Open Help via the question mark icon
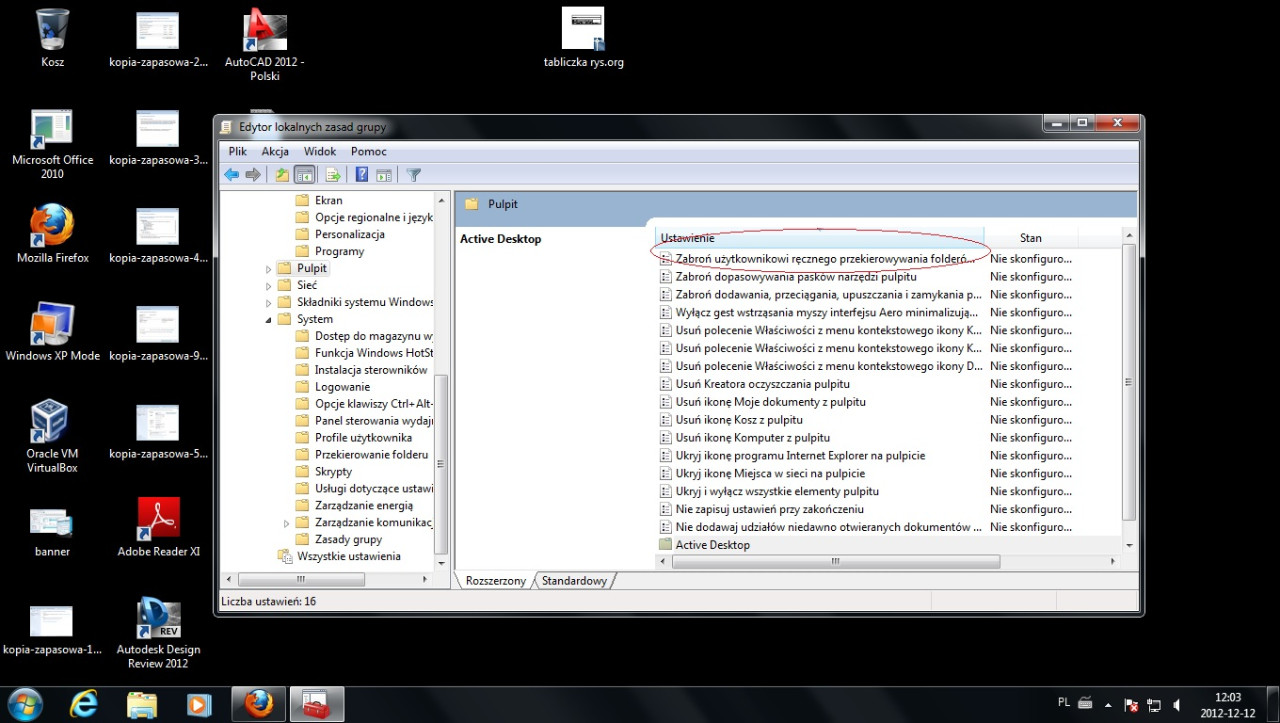1280x723 pixels. pos(362,175)
